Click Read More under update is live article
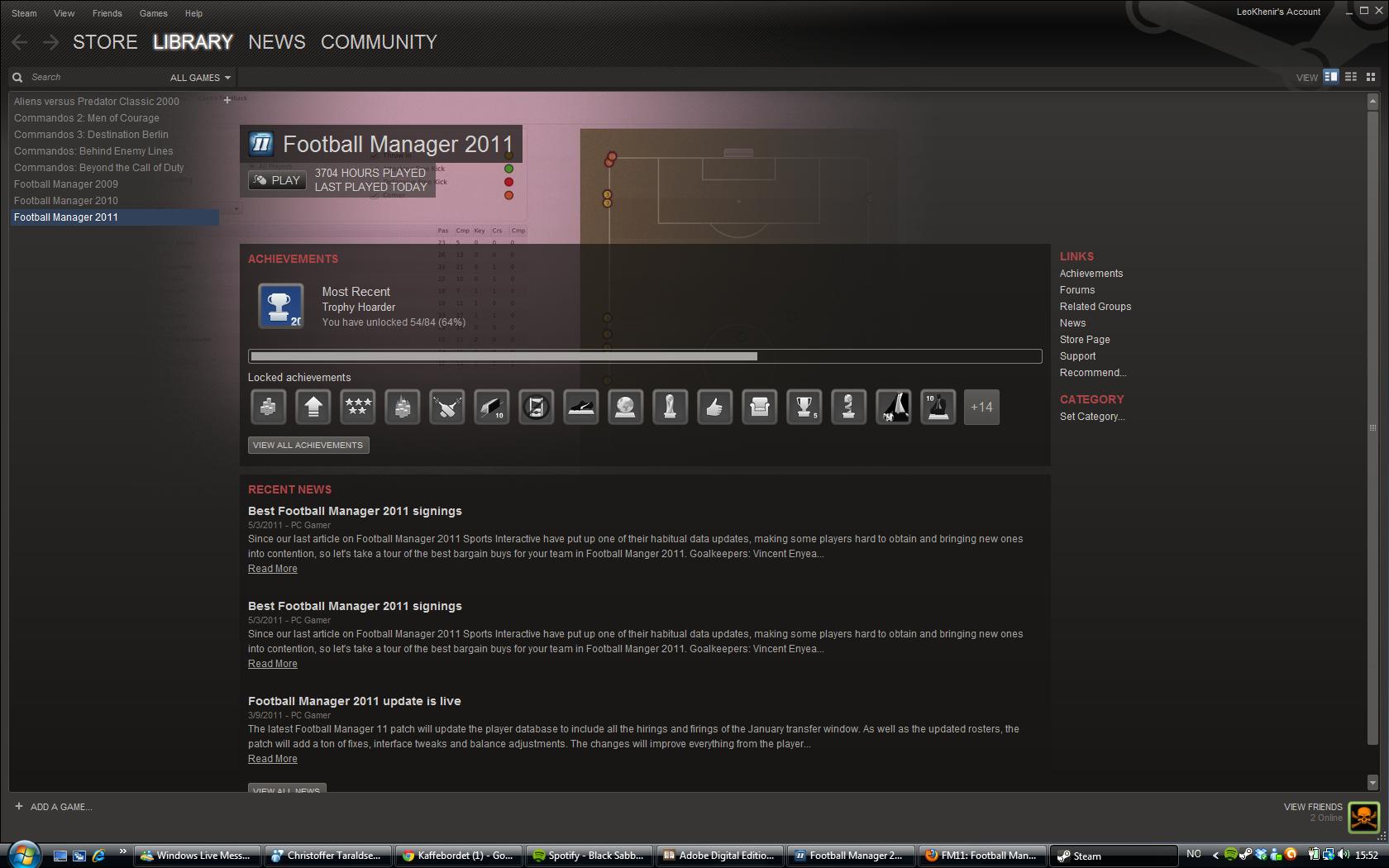 pyautogui.click(x=273, y=759)
